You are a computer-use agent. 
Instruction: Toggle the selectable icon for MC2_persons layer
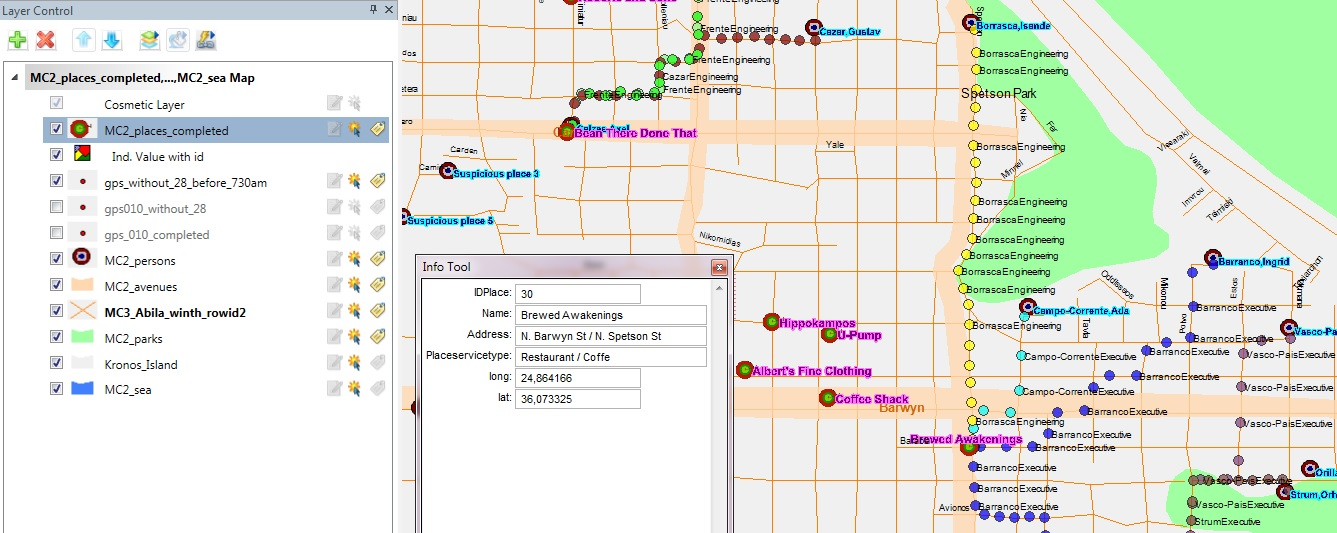[355, 260]
